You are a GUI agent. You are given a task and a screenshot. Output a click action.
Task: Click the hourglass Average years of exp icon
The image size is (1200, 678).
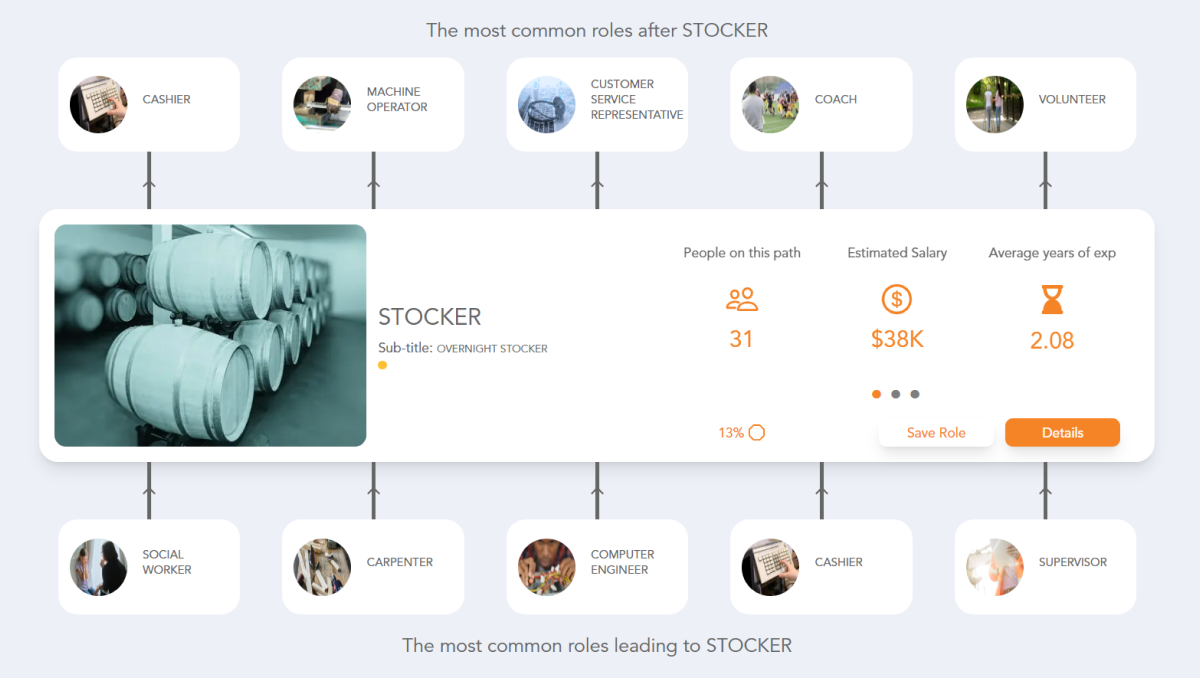point(1052,298)
